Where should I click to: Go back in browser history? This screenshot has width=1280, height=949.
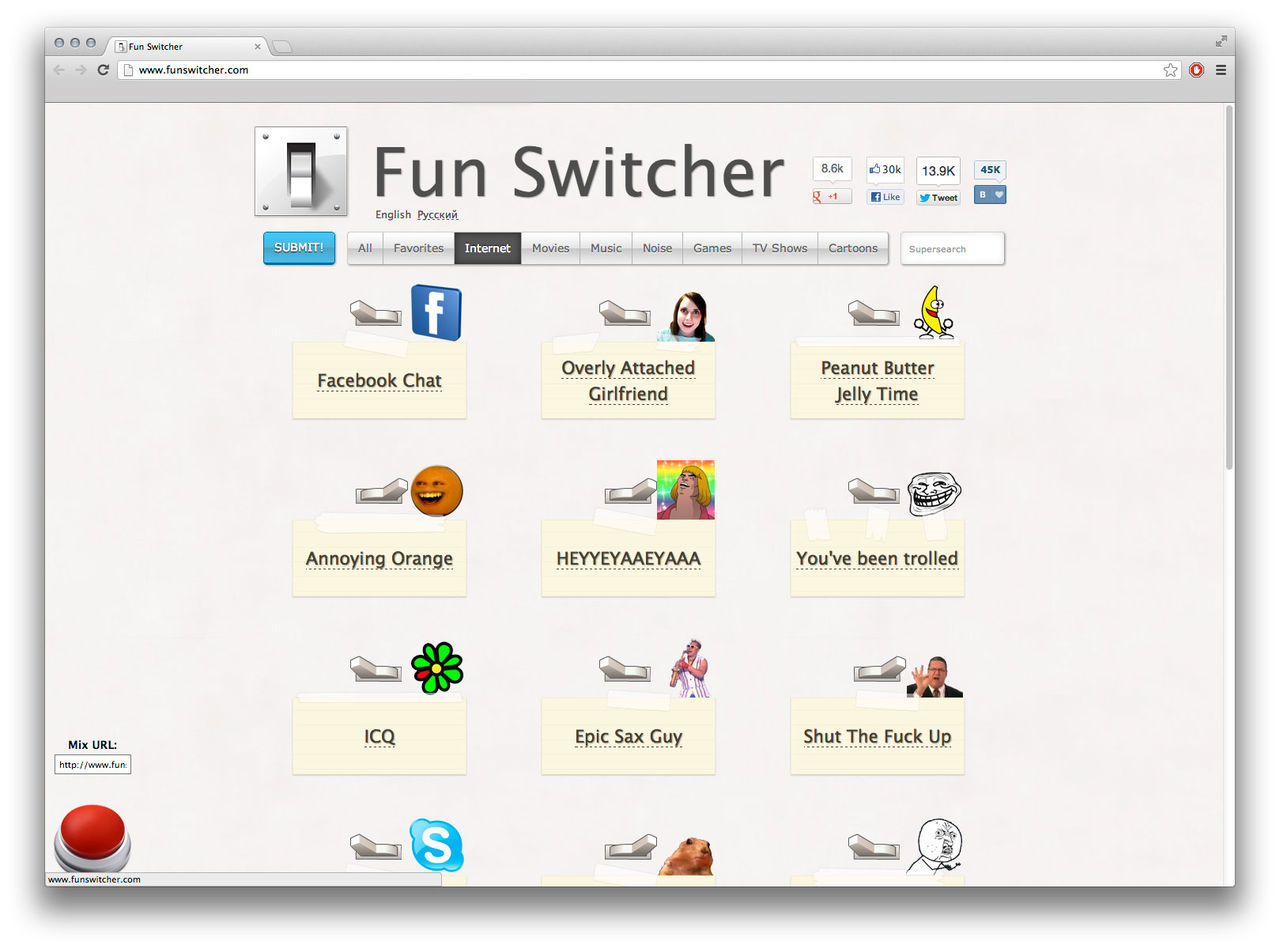59,70
